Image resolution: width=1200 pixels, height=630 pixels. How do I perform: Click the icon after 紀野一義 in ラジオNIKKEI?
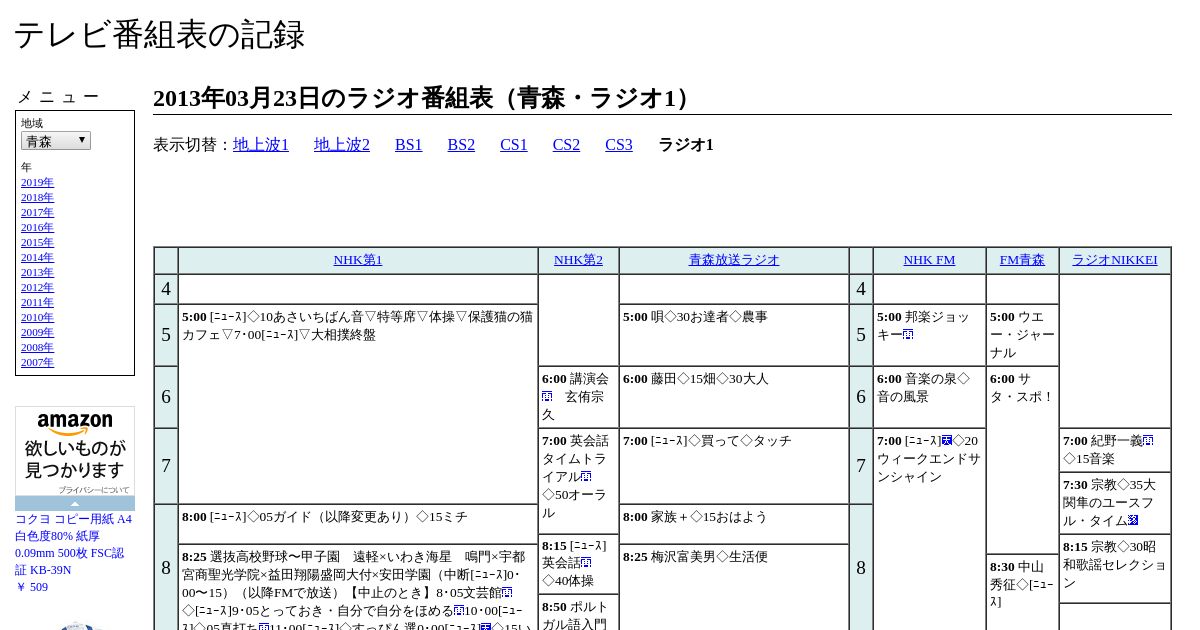[1148, 441]
